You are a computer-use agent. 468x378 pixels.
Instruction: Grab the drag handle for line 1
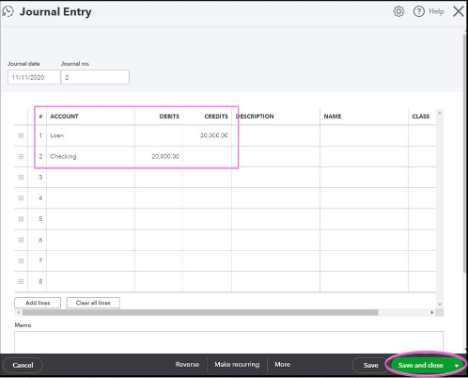21,135
